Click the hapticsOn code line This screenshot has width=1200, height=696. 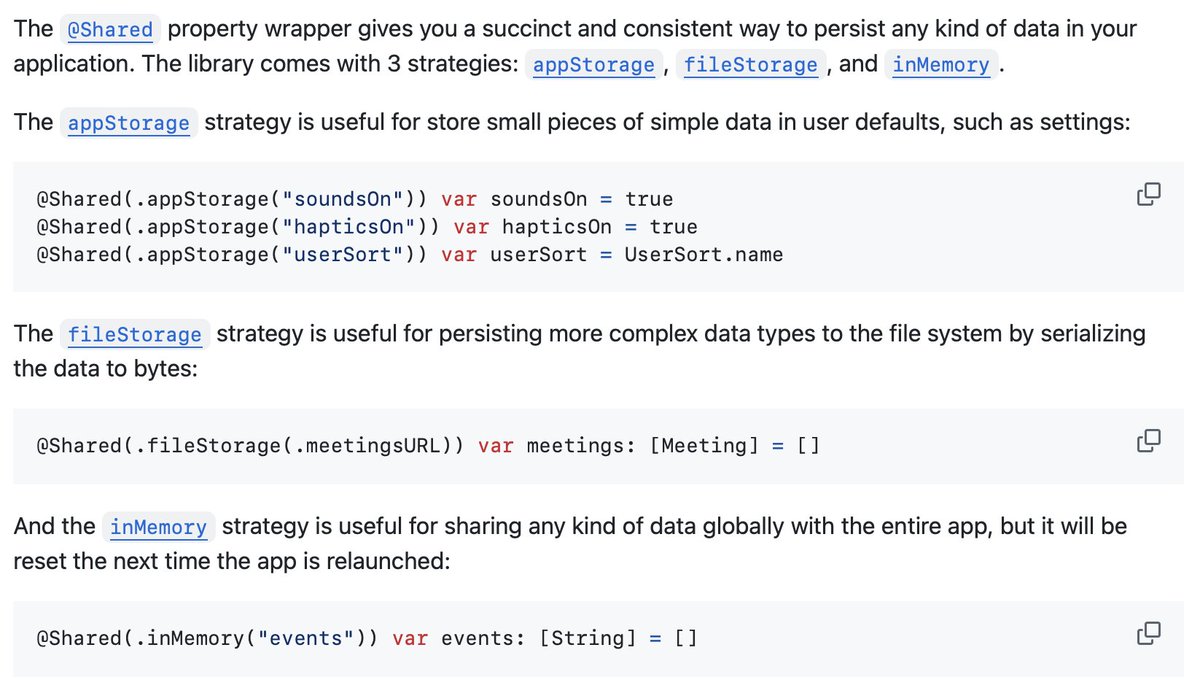[x=367, y=227]
